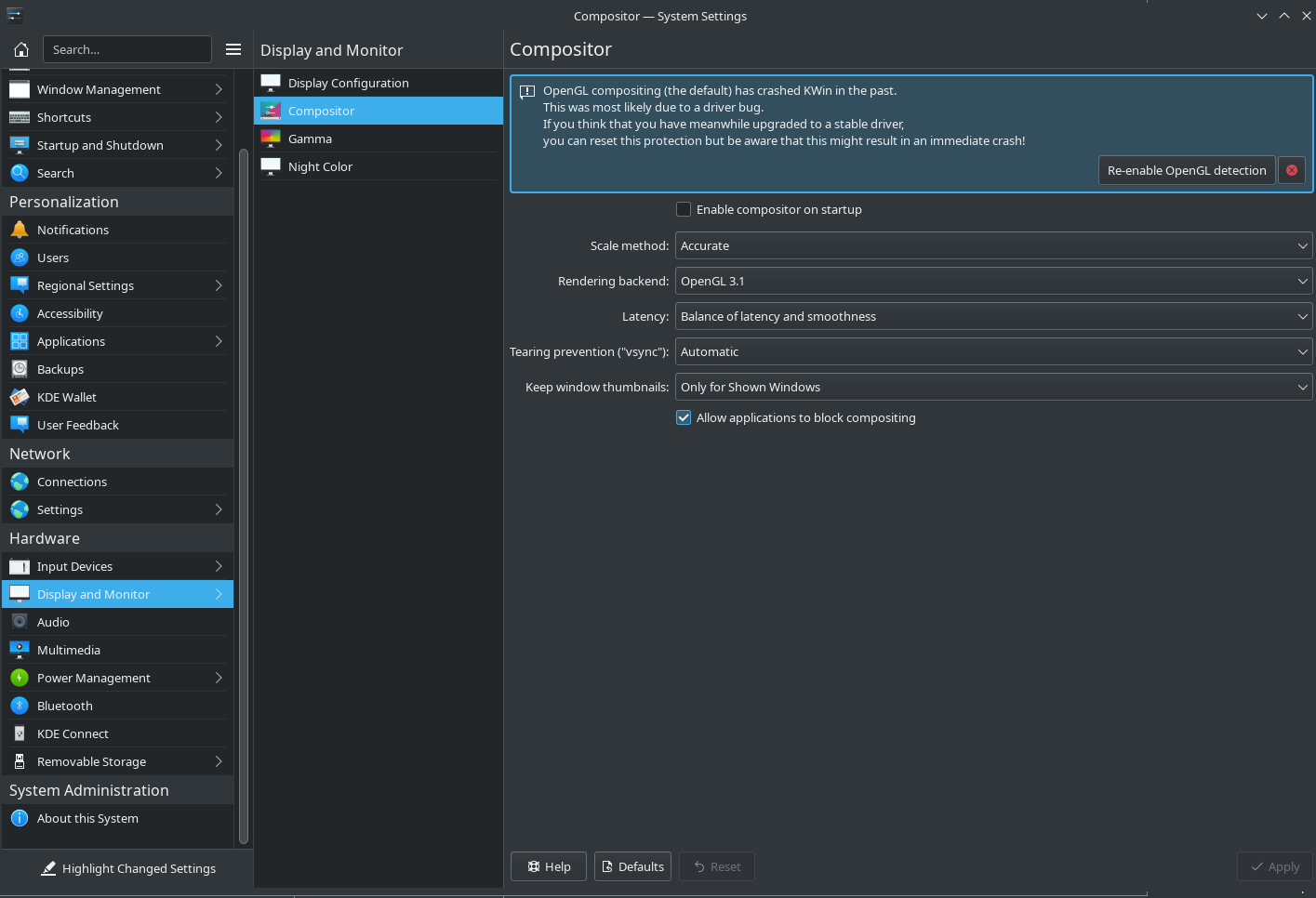The image size is (1316, 898).
Task: Select User Feedback icon
Action: pyautogui.click(x=20, y=425)
